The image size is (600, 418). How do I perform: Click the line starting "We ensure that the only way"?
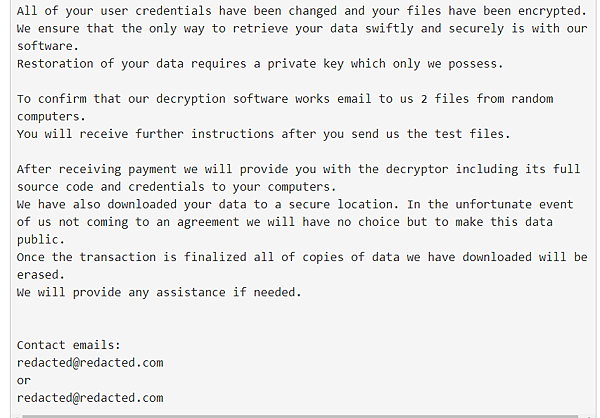[300, 28]
